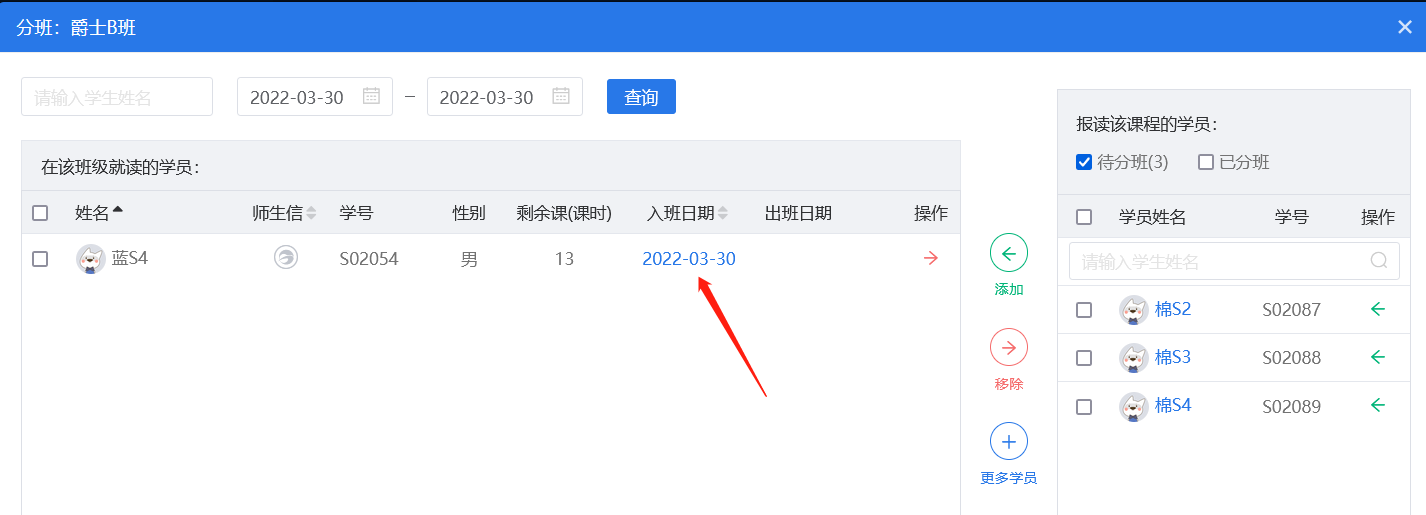The width and height of the screenshot is (1426, 515).
Task: Click student number S02054
Action: coord(369,259)
